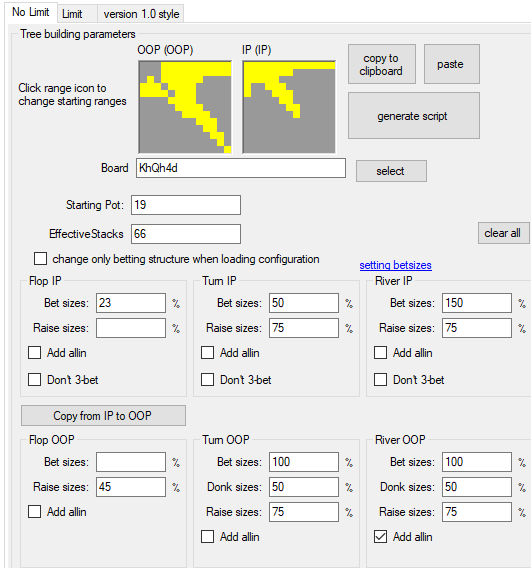Screen dimensions: 531x568
Task: Click select button next to Board
Action: [391, 171]
